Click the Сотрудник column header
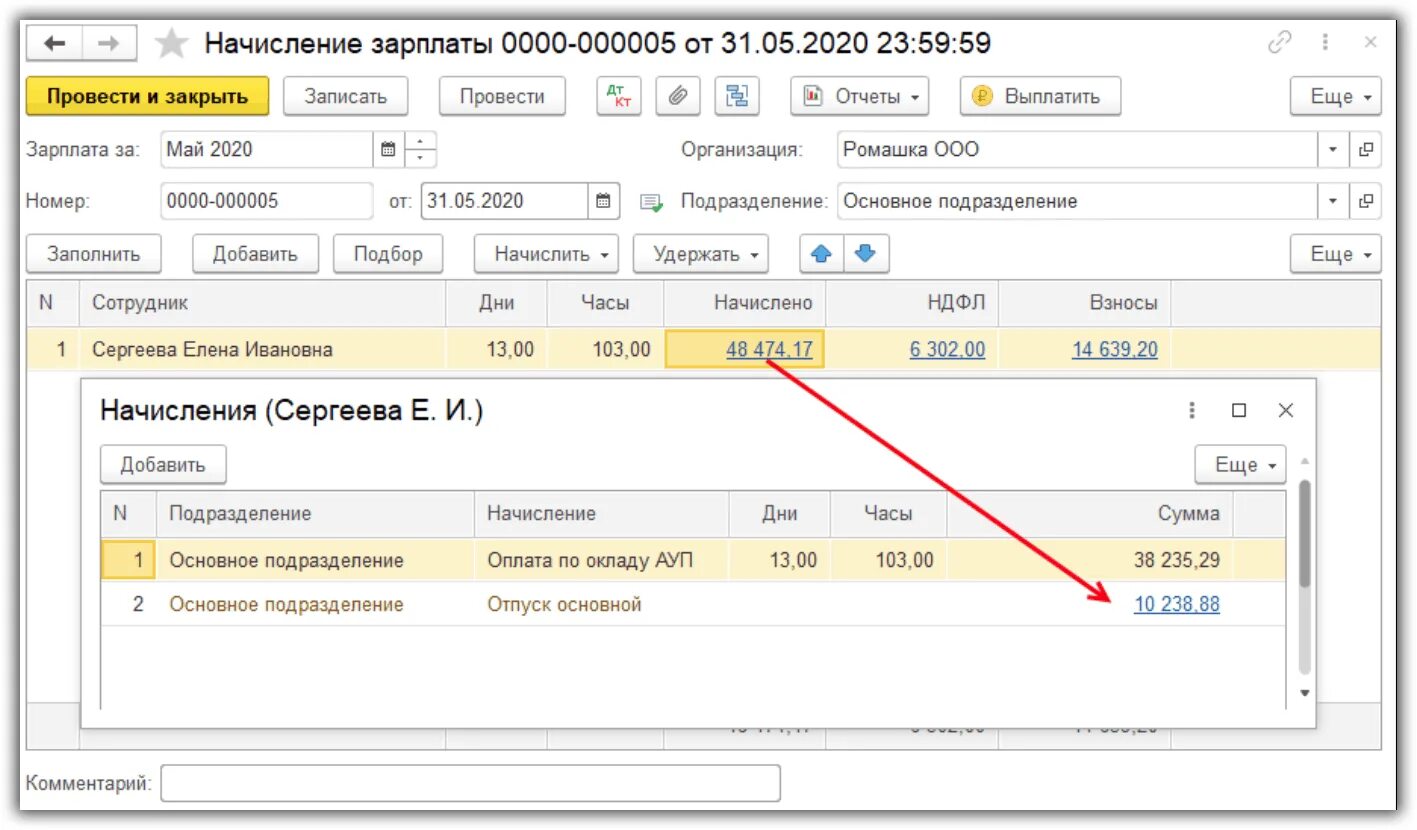This screenshot has height=830, width=1417. (x=264, y=303)
